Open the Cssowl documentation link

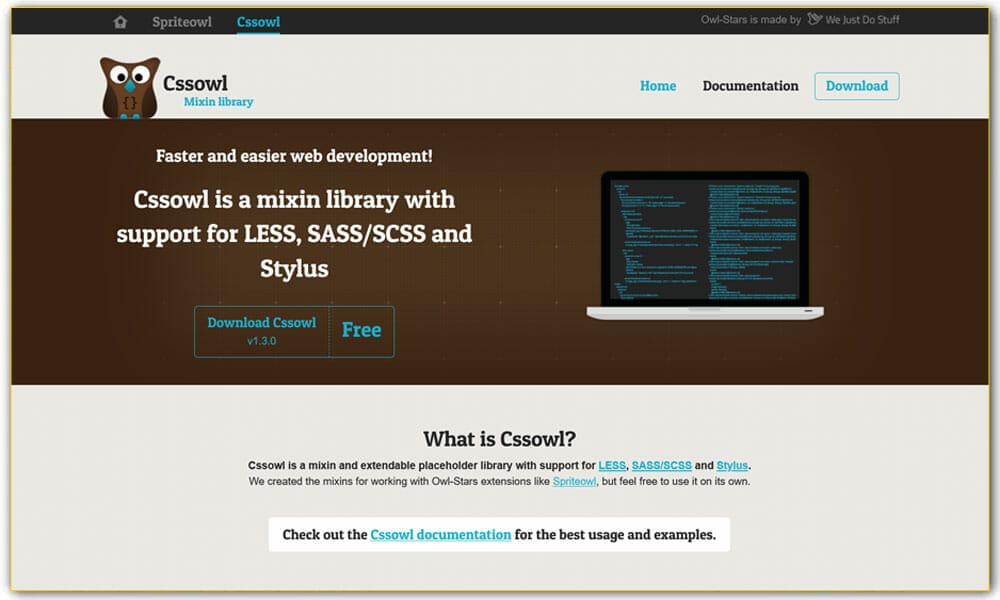(x=440, y=535)
